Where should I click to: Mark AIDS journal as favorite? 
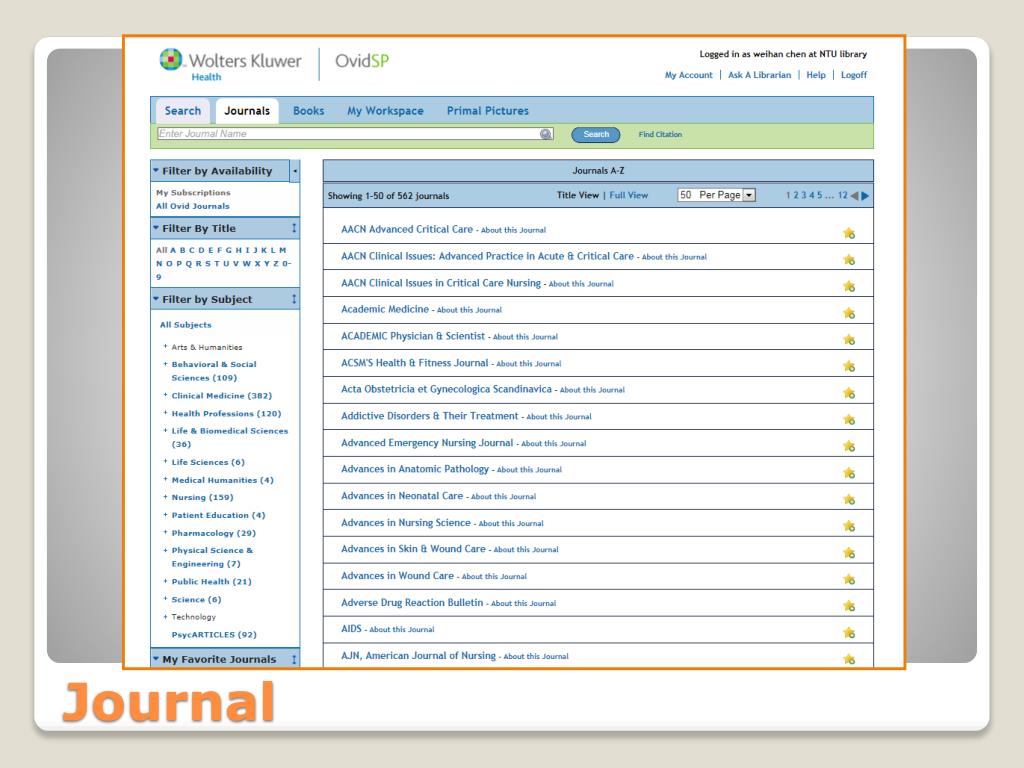[849, 633]
